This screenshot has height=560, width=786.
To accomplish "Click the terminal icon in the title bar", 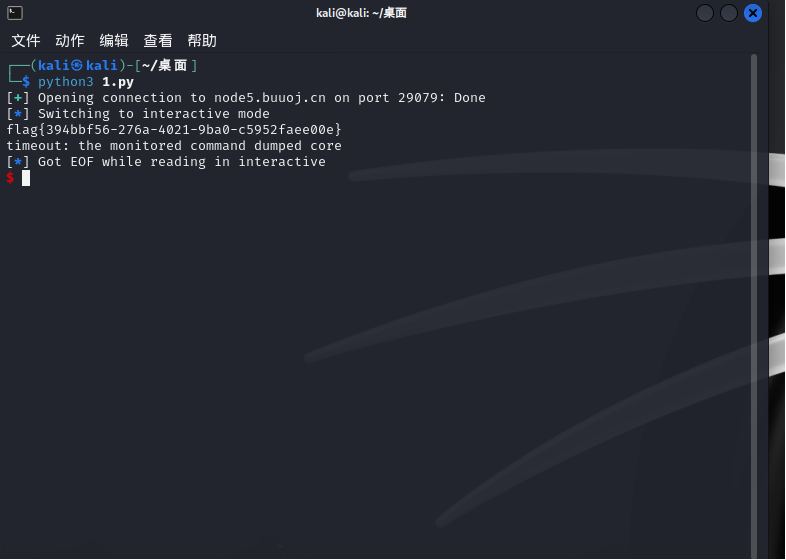I will [x=15, y=13].
